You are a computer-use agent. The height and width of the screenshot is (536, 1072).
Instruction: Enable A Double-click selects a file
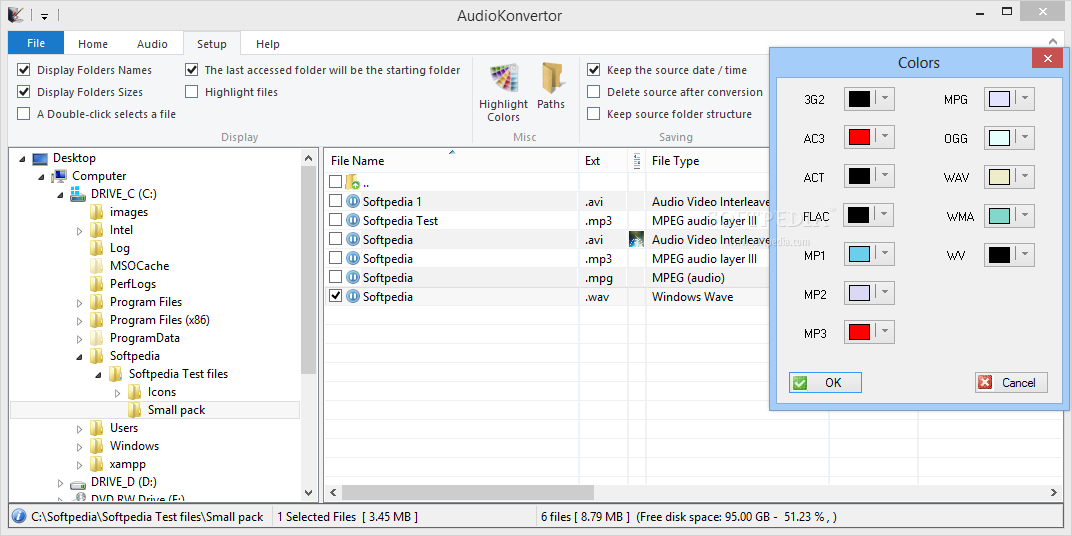tap(24, 113)
